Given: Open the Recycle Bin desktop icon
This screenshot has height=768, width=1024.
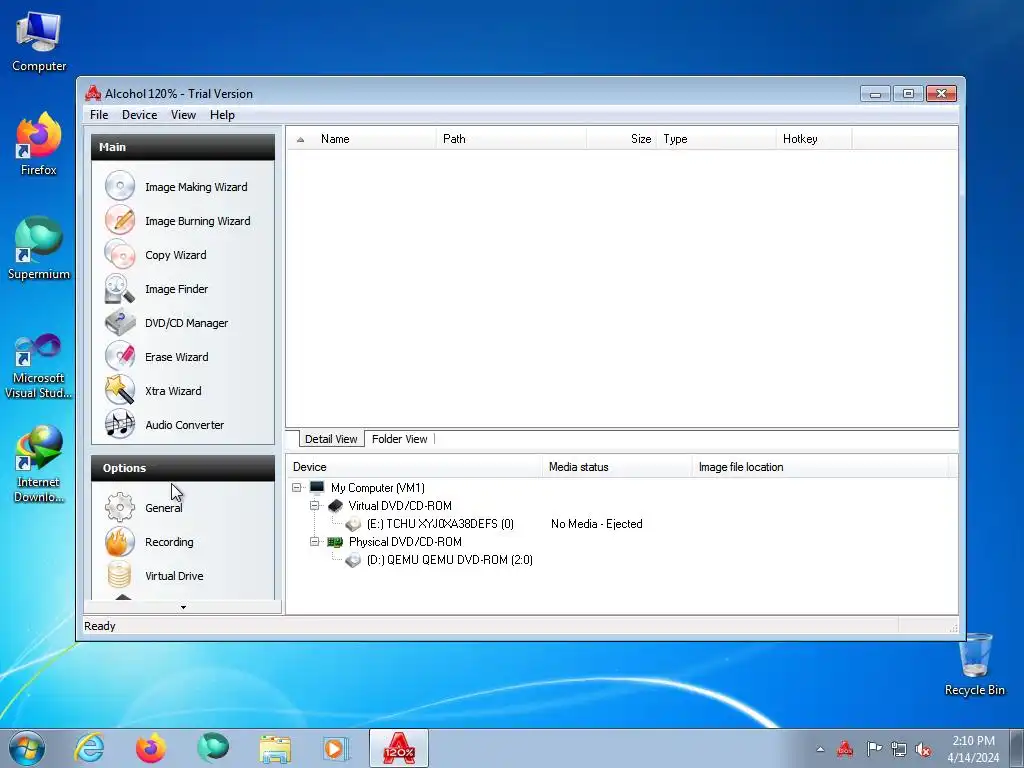Looking at the screenshot, I should tap(975, 665).
